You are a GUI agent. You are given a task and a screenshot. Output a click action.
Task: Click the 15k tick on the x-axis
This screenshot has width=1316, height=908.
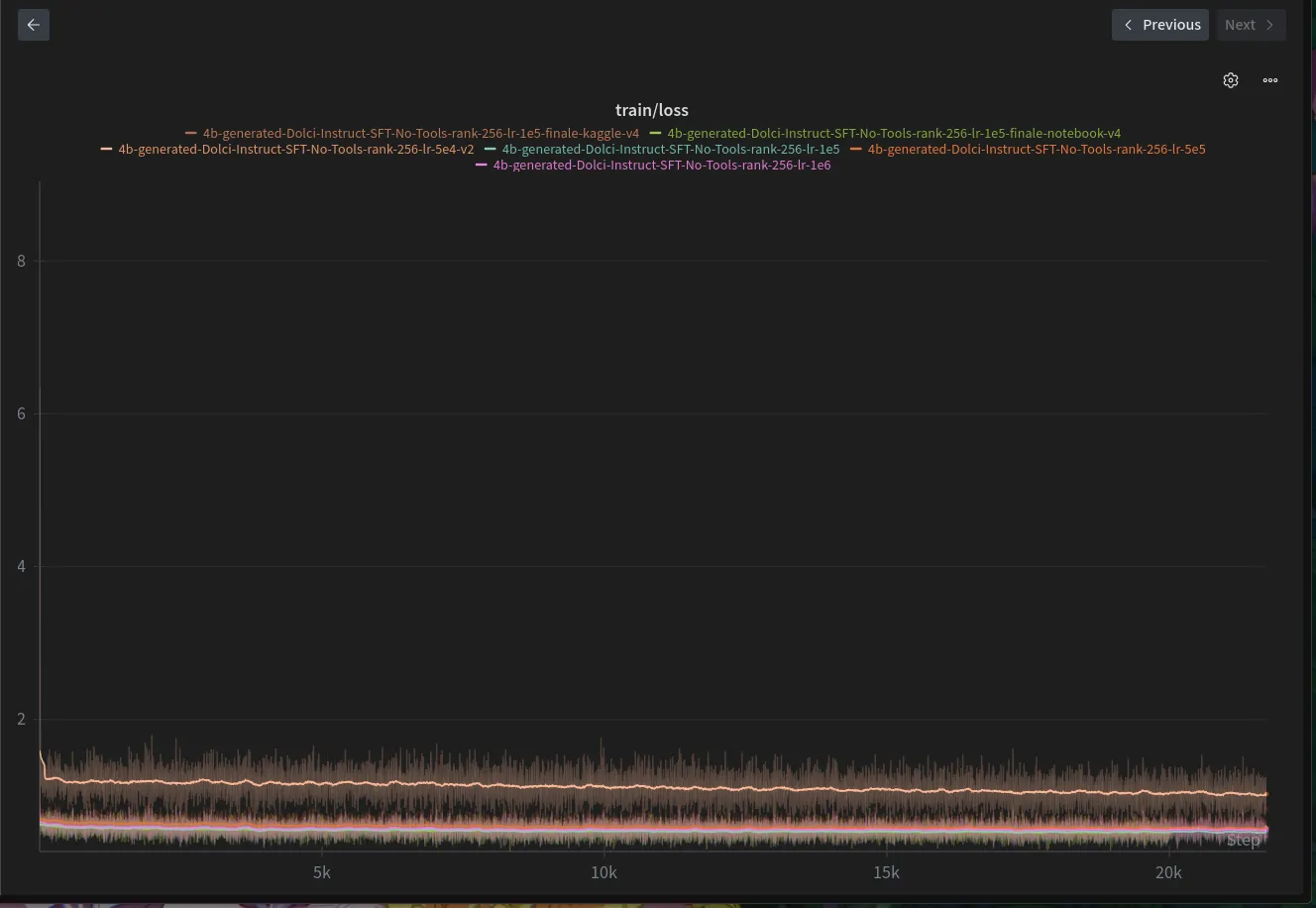(x=886, y=872)
